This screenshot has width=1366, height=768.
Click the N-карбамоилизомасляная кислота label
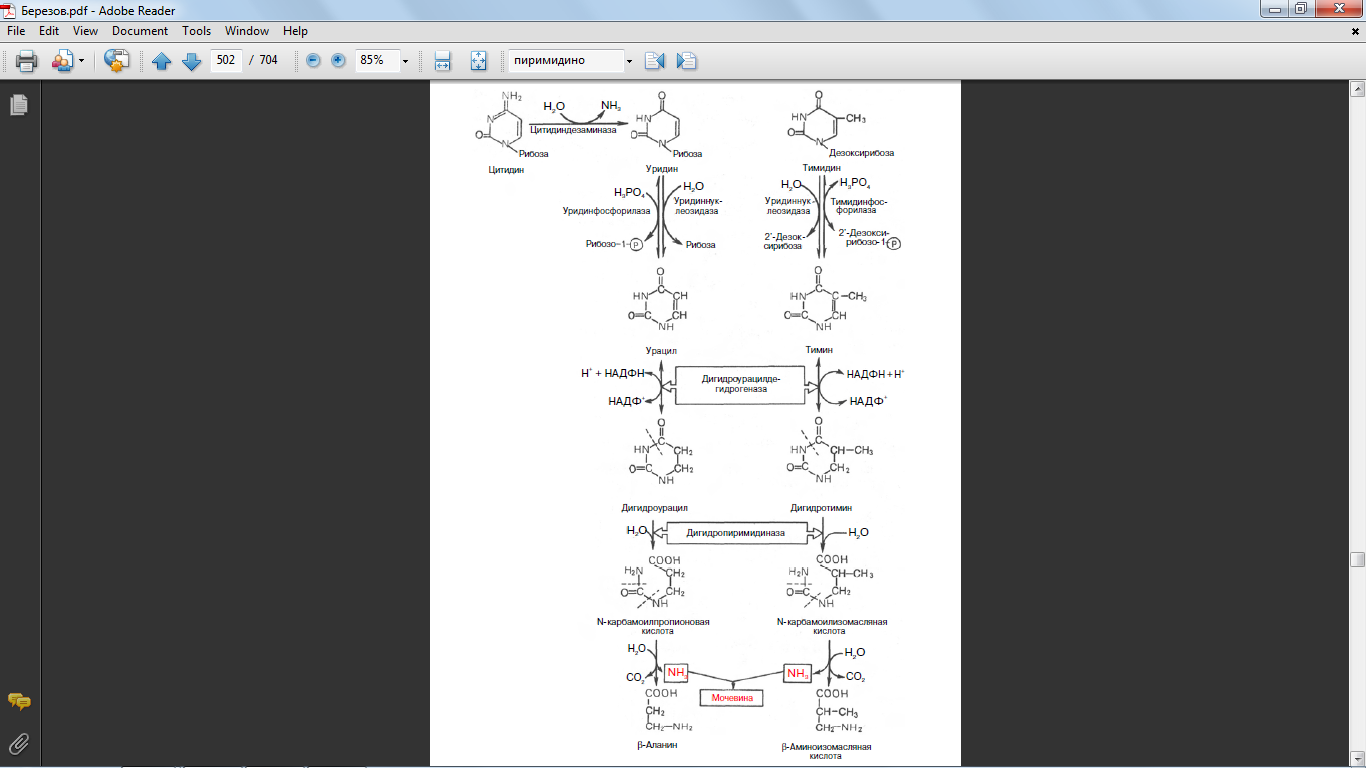pos(832,626)
